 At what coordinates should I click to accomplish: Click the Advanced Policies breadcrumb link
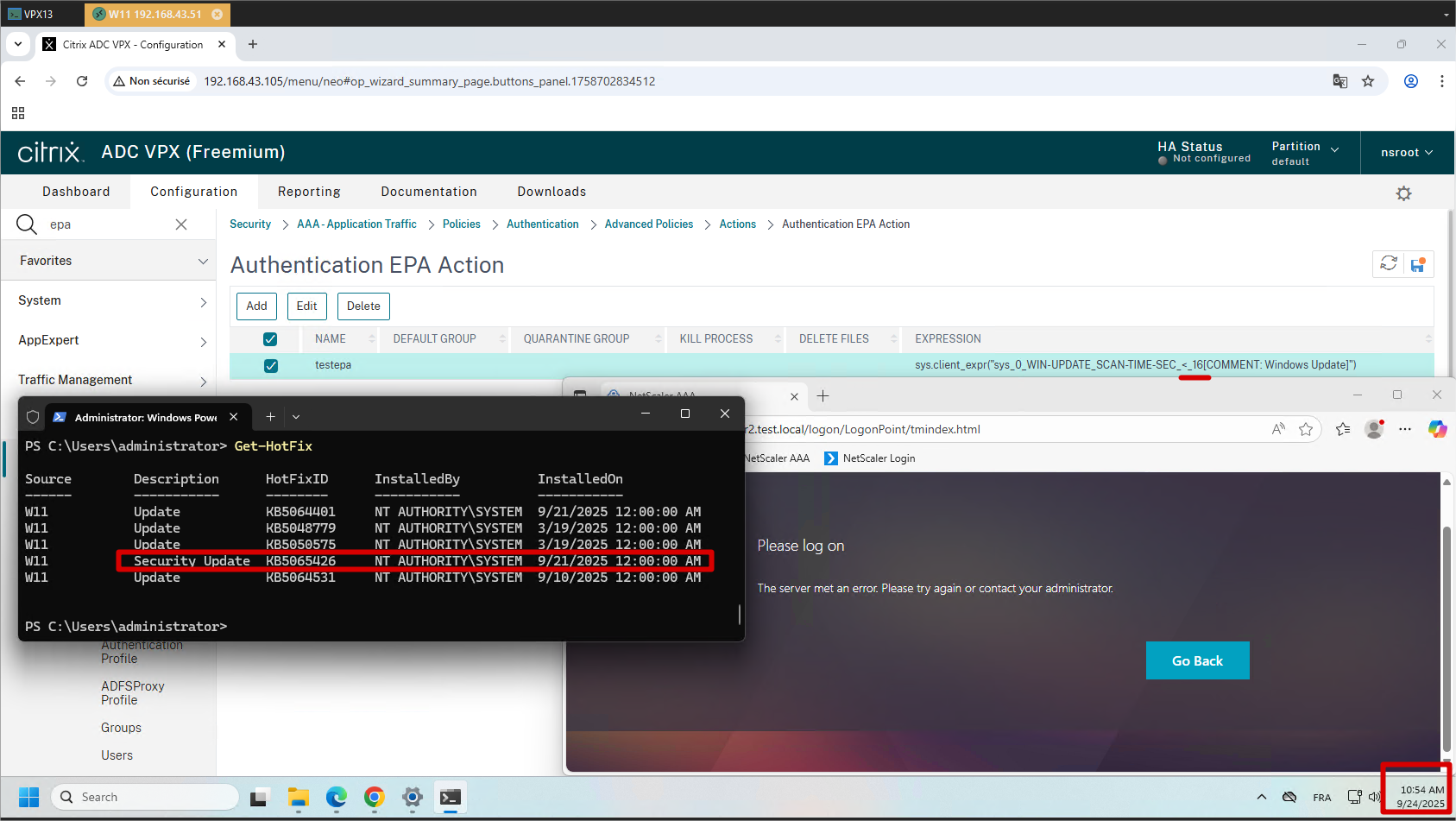tap(648, 224)
